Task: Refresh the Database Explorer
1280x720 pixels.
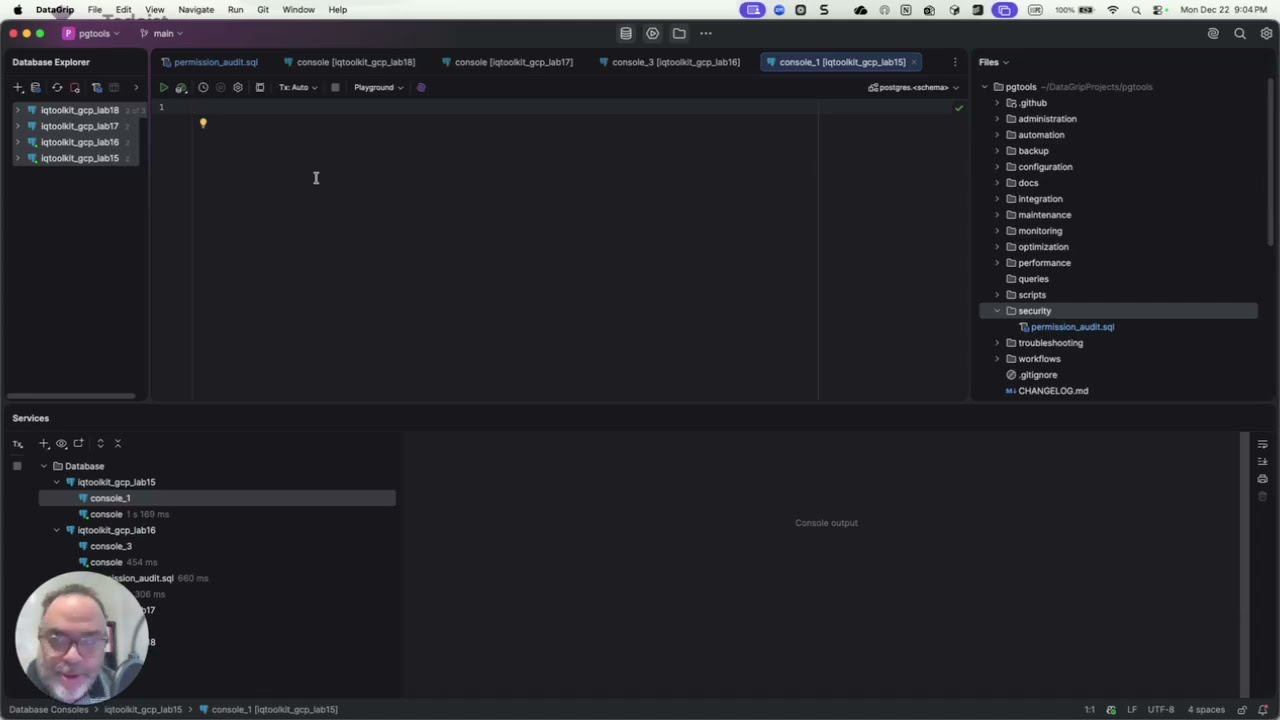Action: (57, 88)
